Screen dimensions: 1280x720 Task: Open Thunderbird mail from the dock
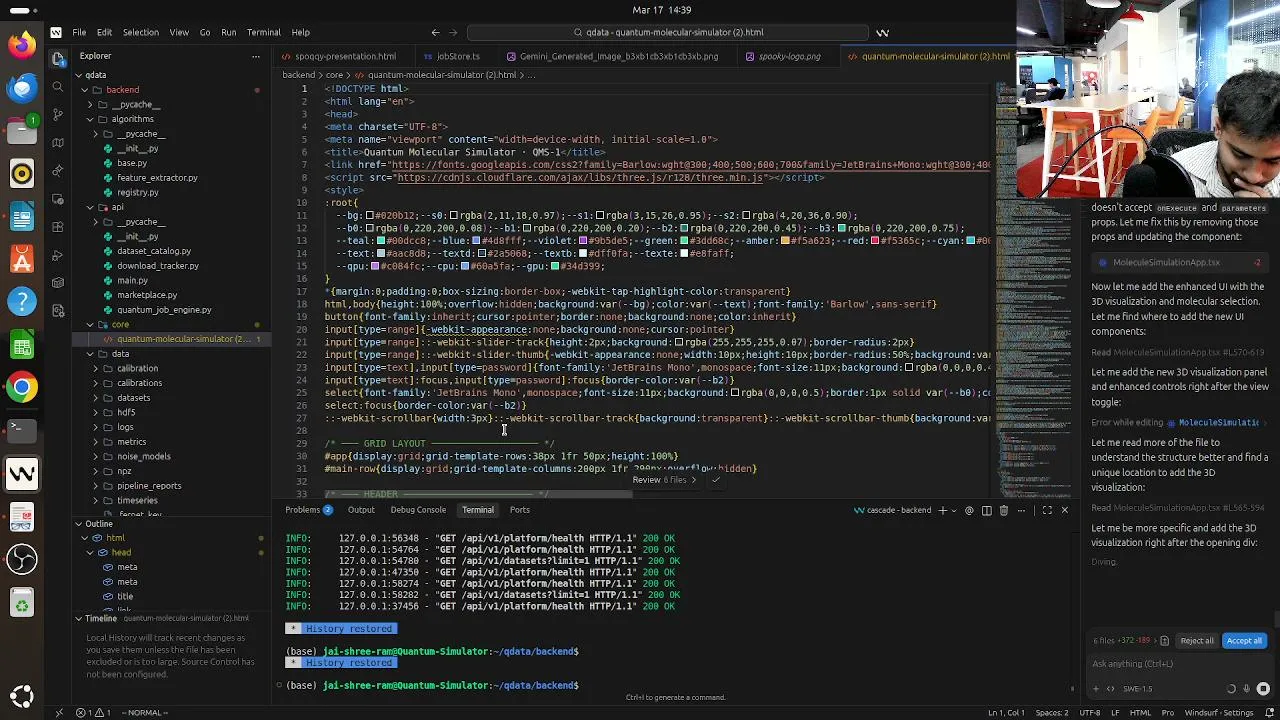tap(21, 88)
